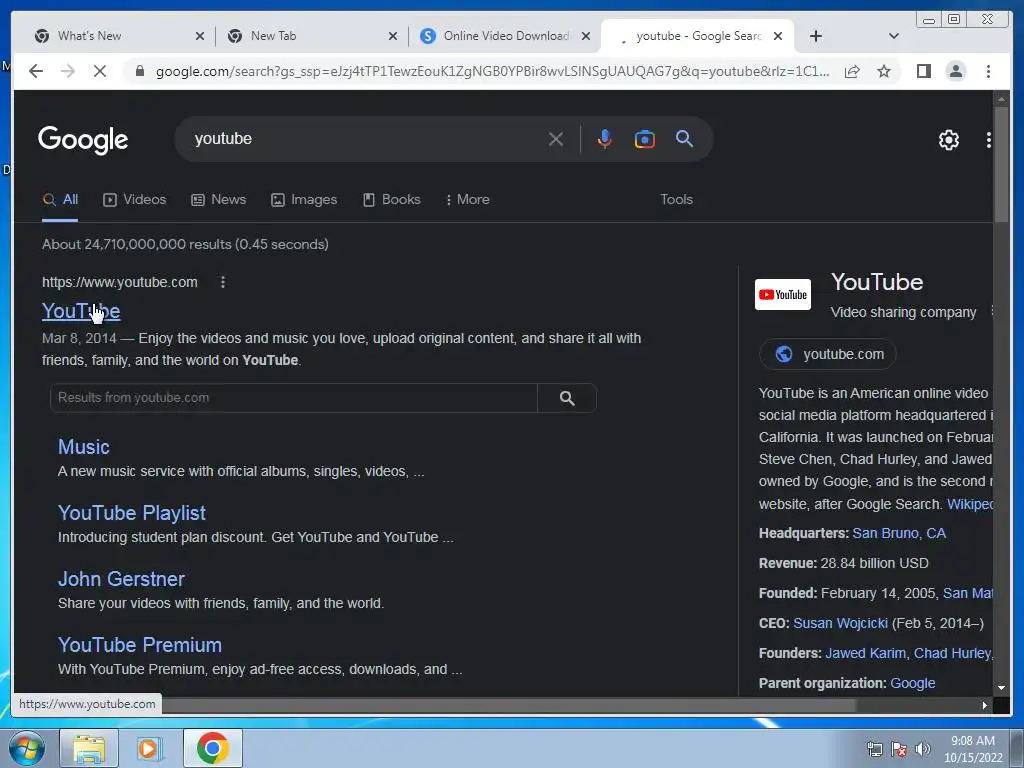
Task: Open Windows Explorer from the taskbar
Action: pos(89,749)
